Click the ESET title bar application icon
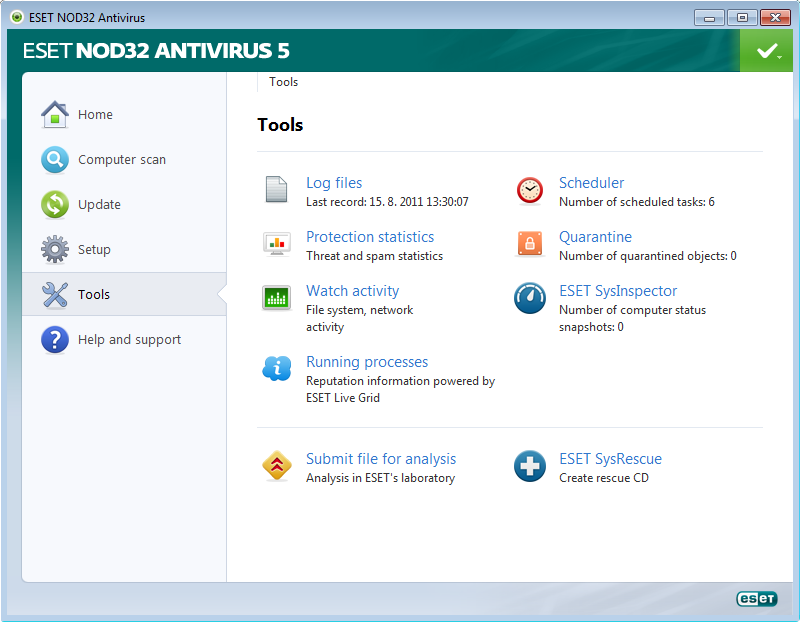Image resolution: width=800 pixels, height=622 pixels. point(17,17)
